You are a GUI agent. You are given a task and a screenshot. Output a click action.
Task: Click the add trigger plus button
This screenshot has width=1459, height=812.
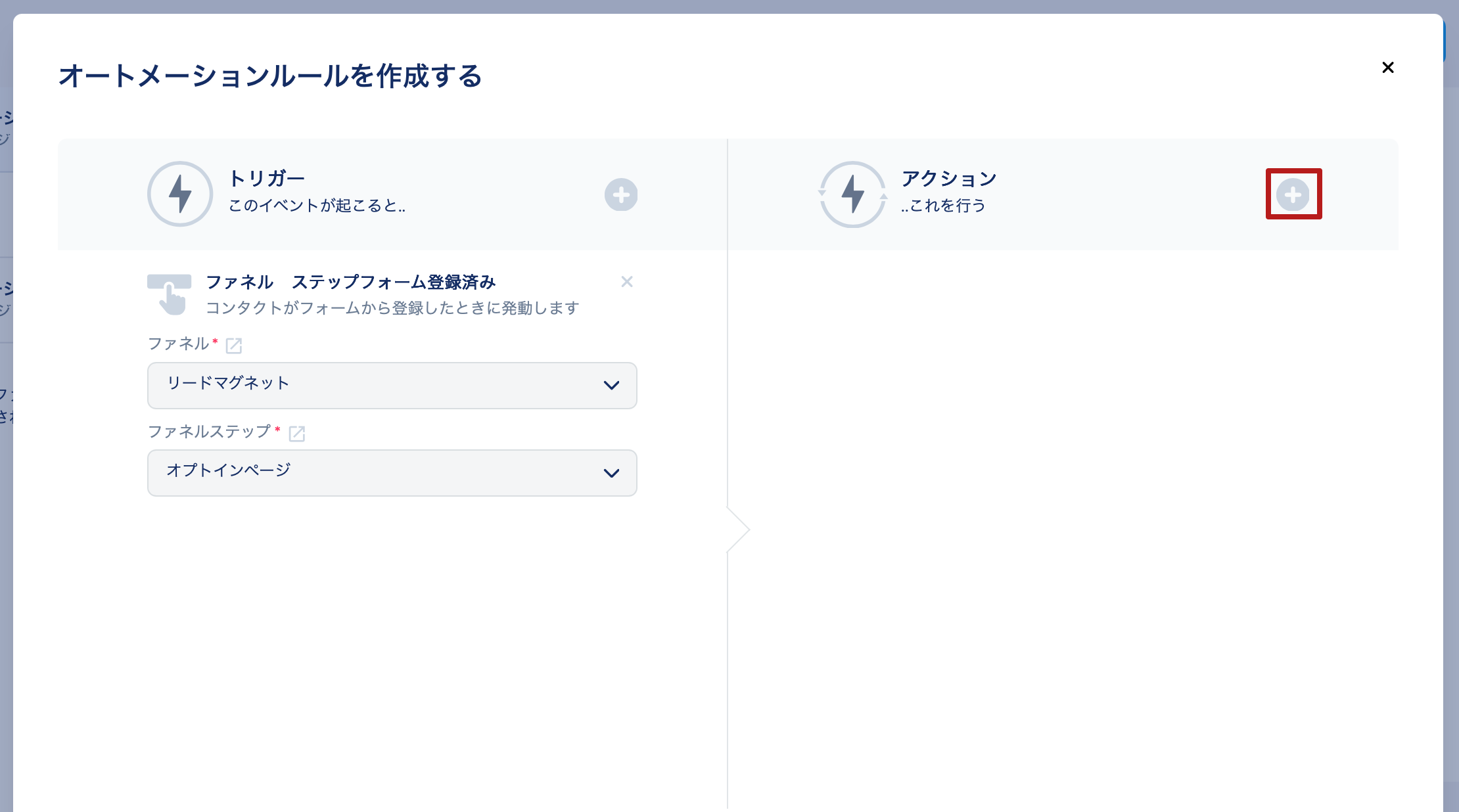(621, 194)
